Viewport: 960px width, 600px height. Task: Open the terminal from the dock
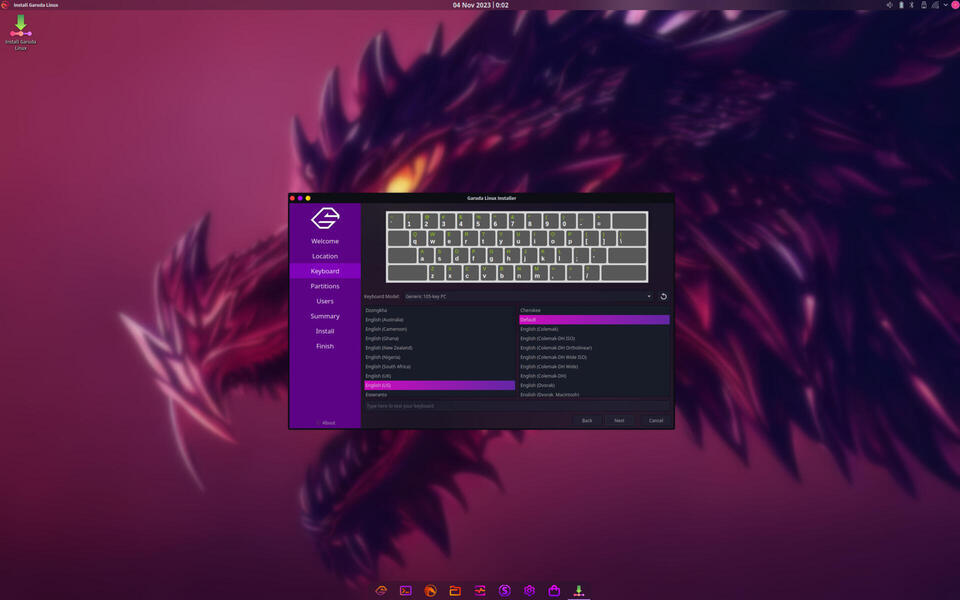point(405,590)
